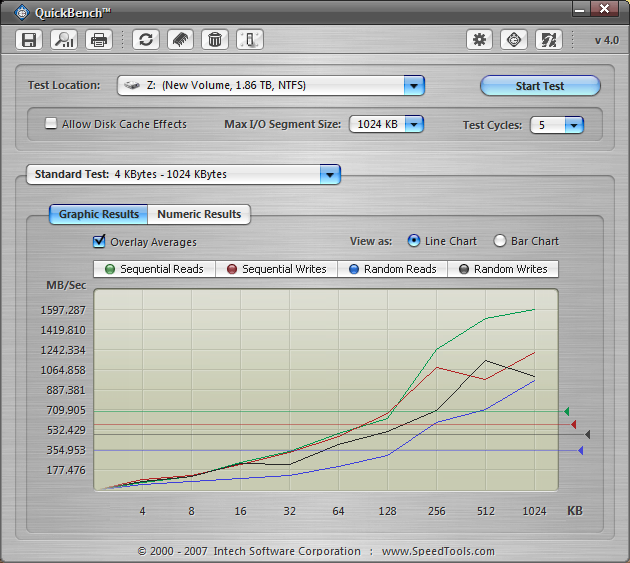Open settings with the gear icon

click(480, 40)
